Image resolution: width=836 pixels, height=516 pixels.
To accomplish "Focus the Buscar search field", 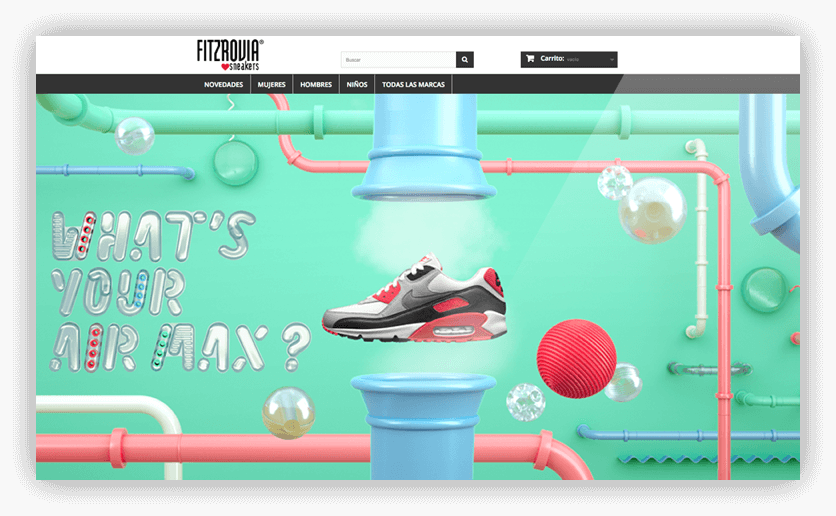I will pyautogui.click(x=398, y=60).
